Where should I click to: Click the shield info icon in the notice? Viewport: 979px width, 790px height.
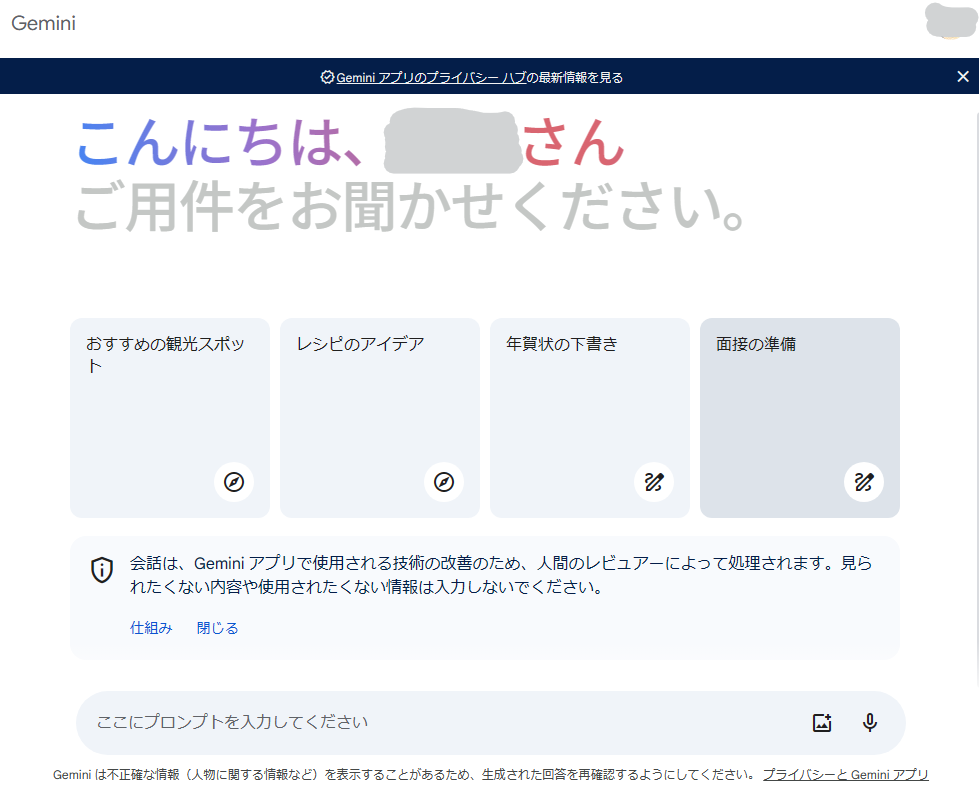102,570
